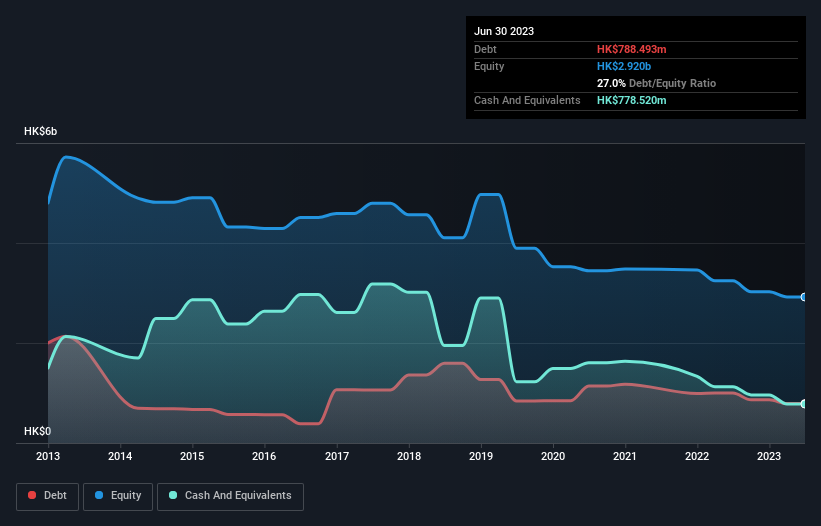Click the Debt row label in tooltip
821x526 pixels.
[x=485, y=49]
